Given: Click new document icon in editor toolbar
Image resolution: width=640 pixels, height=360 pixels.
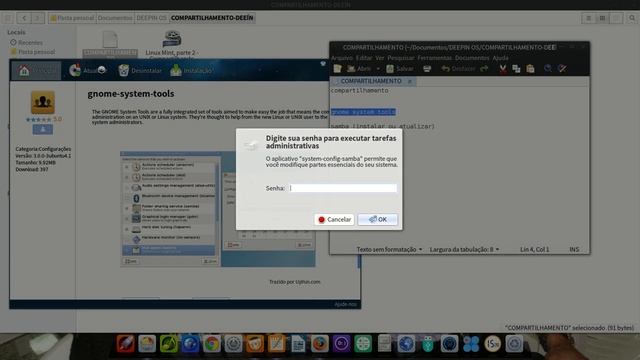Looking at the screenshot, I should (337, 69).
